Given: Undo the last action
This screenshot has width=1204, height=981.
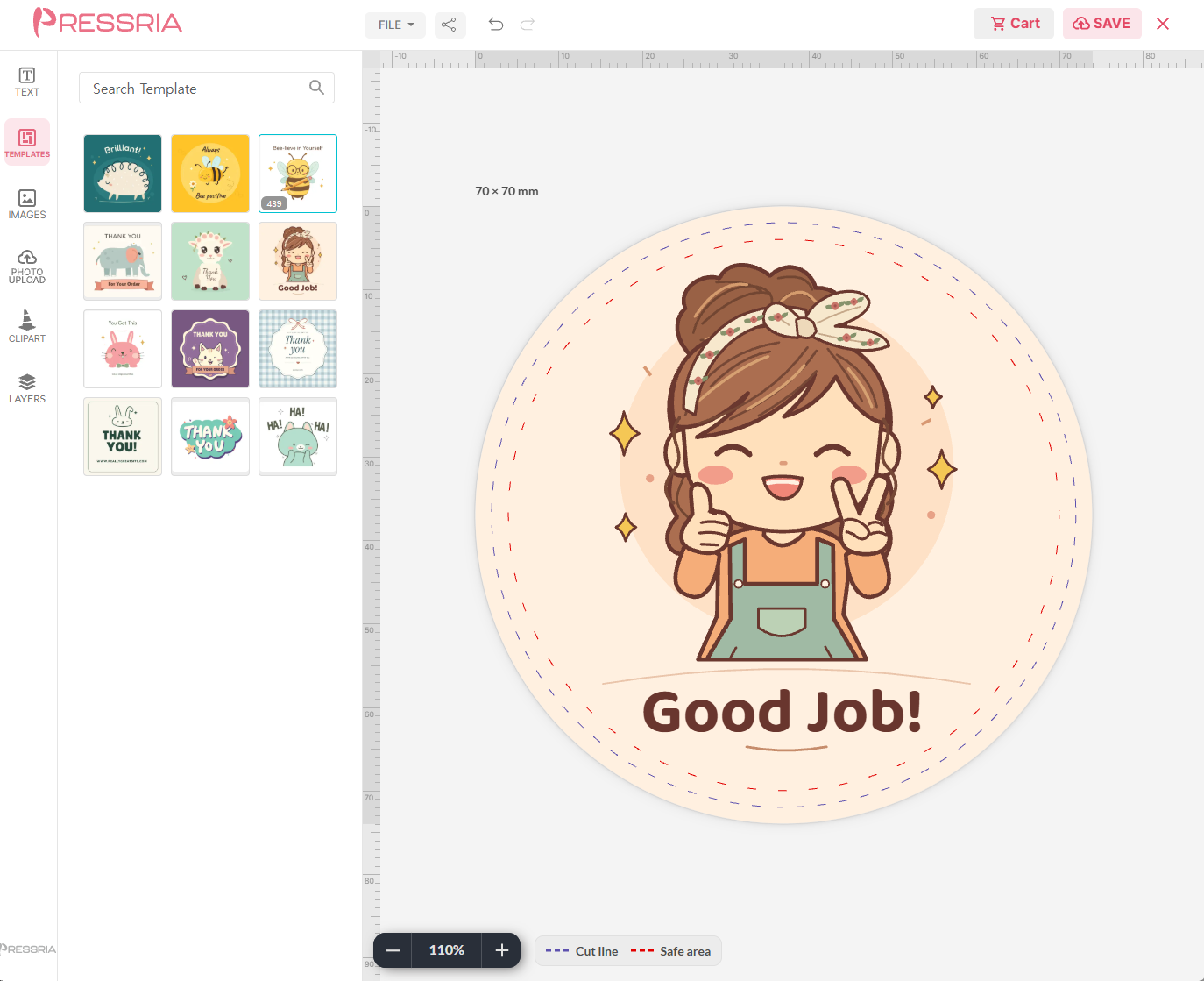Looking at the screenshot, I should tap(496, 25).
